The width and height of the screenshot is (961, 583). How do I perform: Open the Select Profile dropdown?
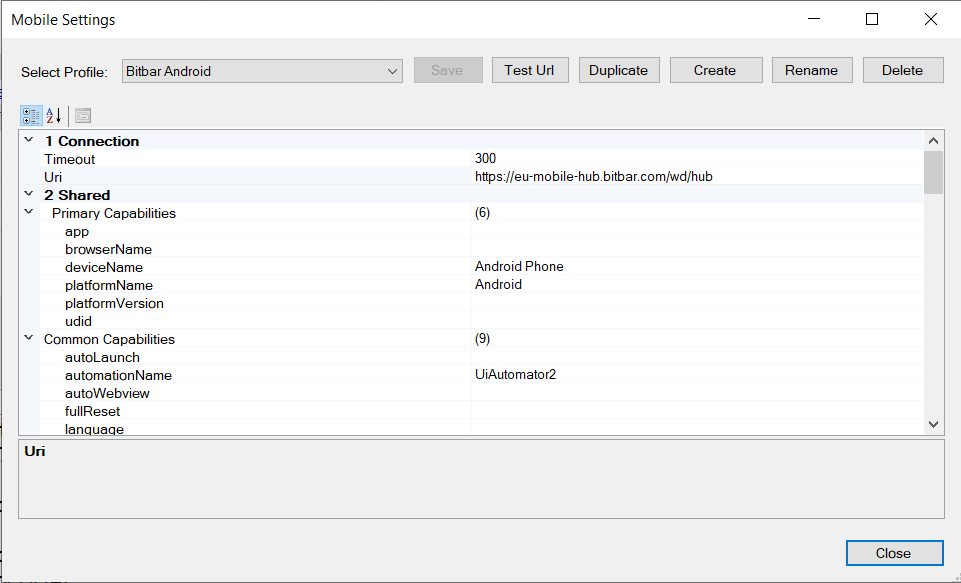pyautogui.click(x=262, y=71)
